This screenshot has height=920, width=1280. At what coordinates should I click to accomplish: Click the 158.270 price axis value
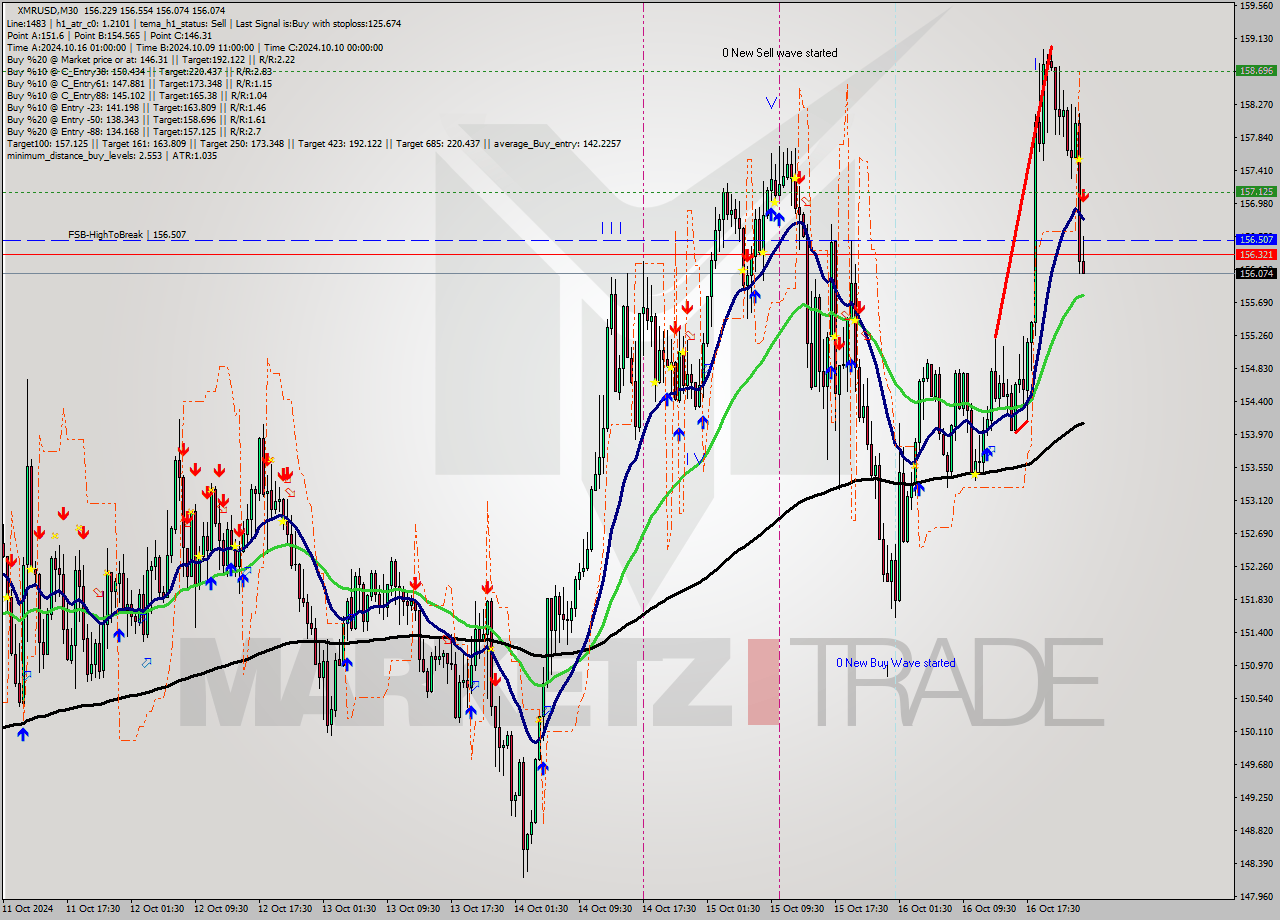pos(1257,104)
